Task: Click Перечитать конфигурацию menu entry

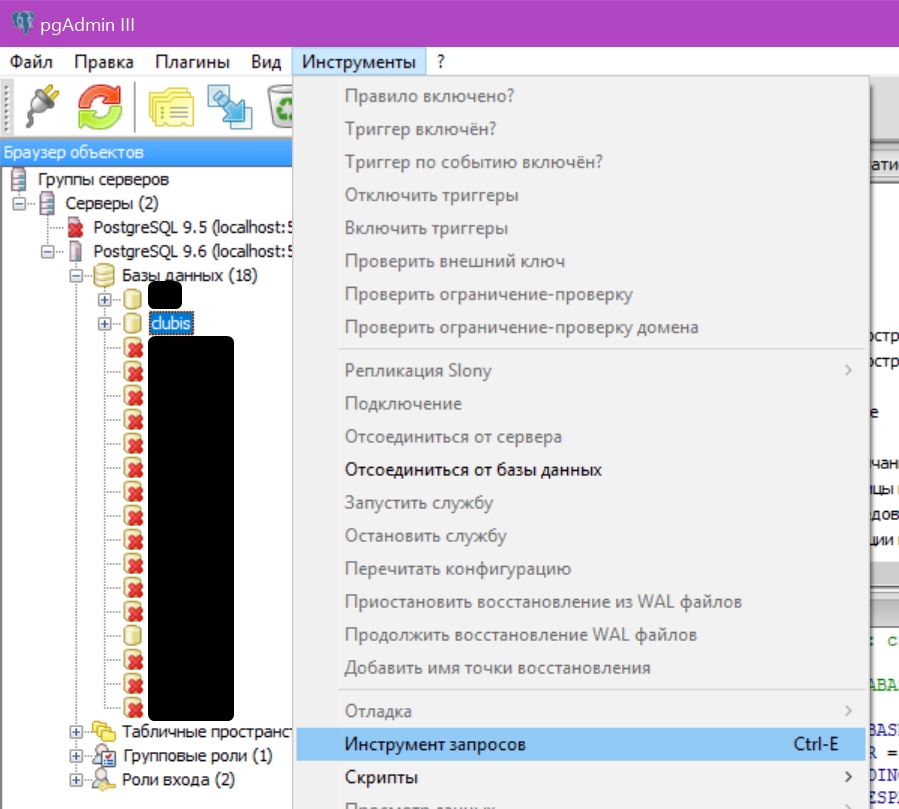Action: pos(580,569)
